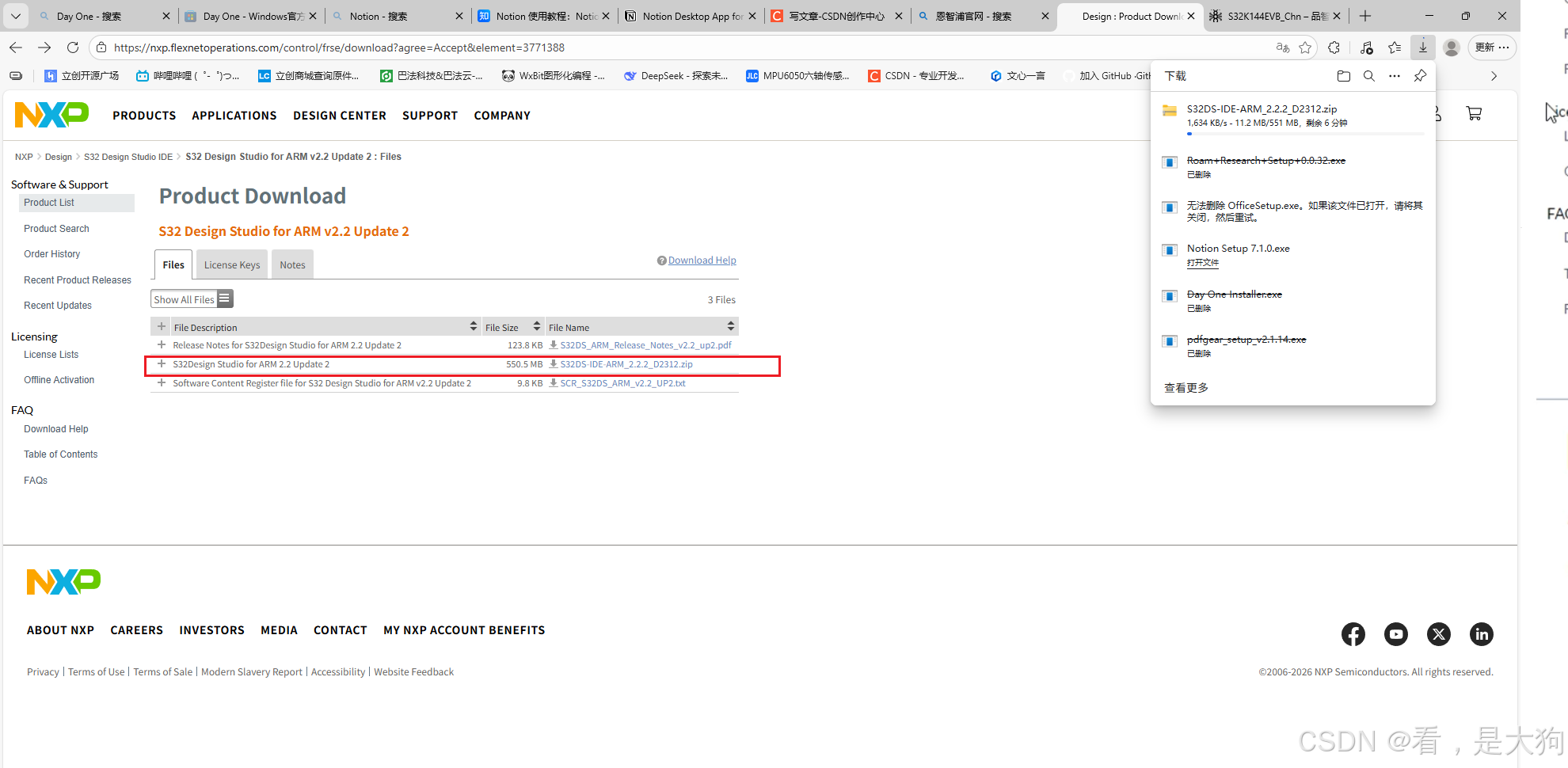Viewport: 1568px width, 768px height.
Task: Open the COMPANY menu
Action: [502, 116]
